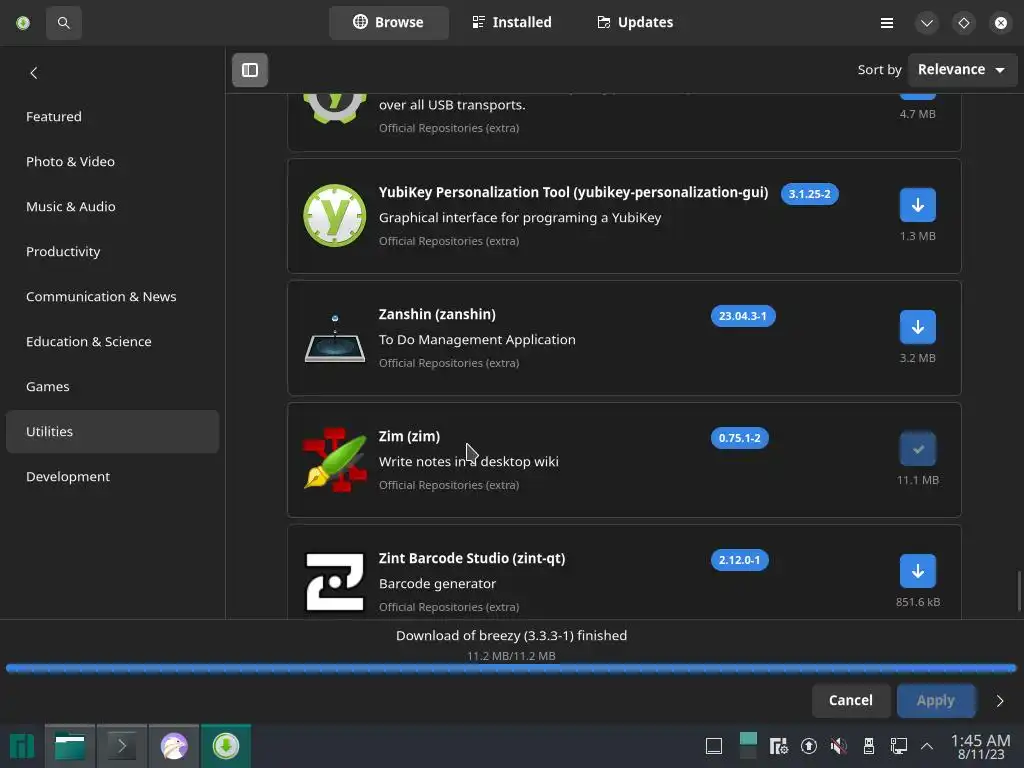Click the updates notifier tray icon
This screenshot has width=1024, height=768.
[808, 746]
